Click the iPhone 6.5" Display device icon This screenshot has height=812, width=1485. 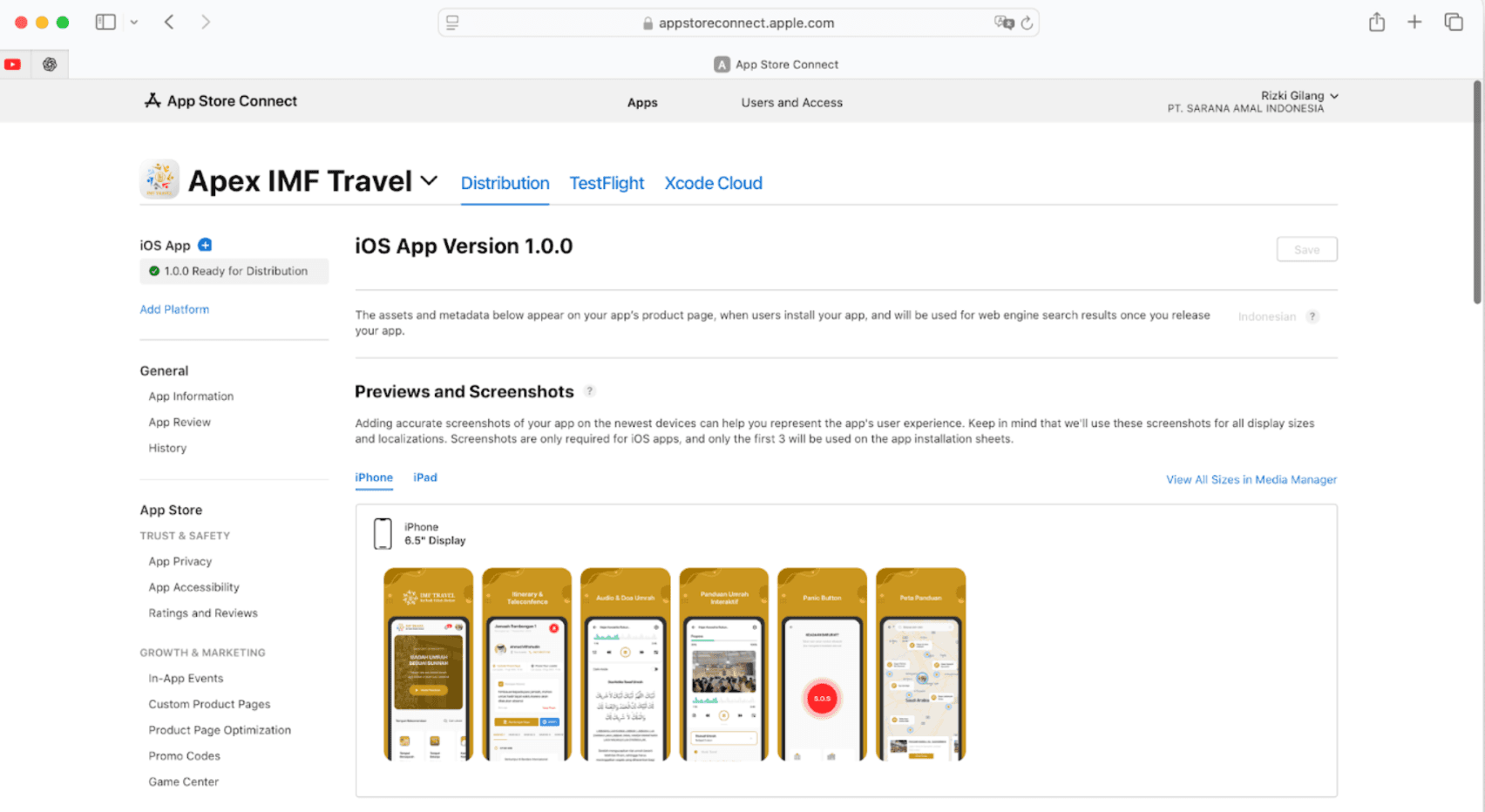pyautogui.click(x=383, y=533)
